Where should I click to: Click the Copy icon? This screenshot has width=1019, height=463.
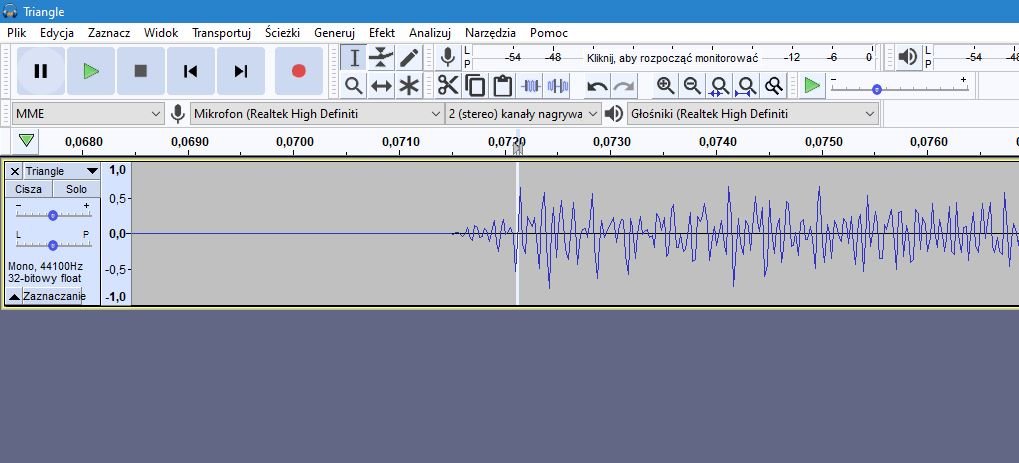pos(475,85)
